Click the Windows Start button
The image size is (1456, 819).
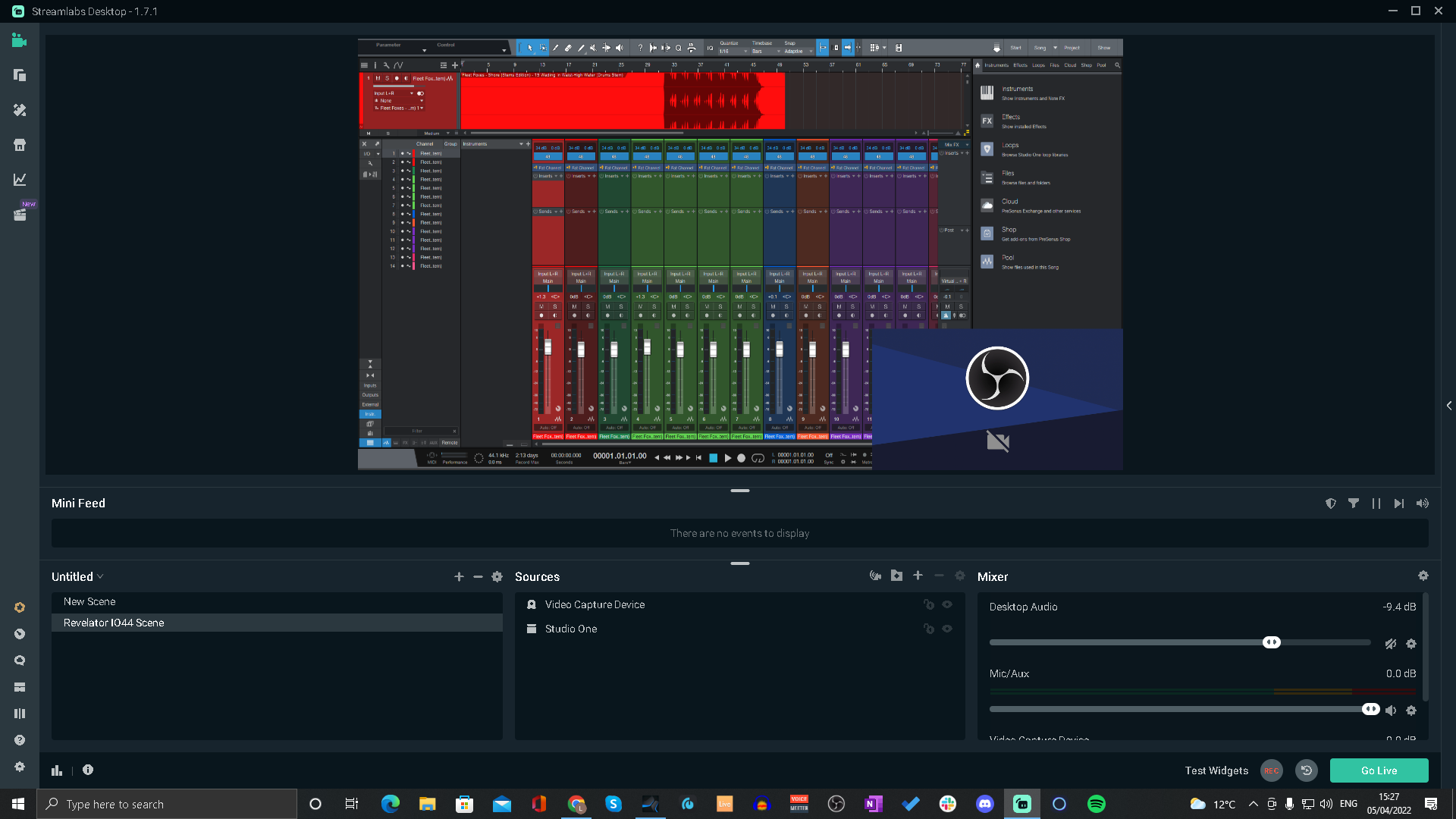pyautogui.click(x=18, y=804)
